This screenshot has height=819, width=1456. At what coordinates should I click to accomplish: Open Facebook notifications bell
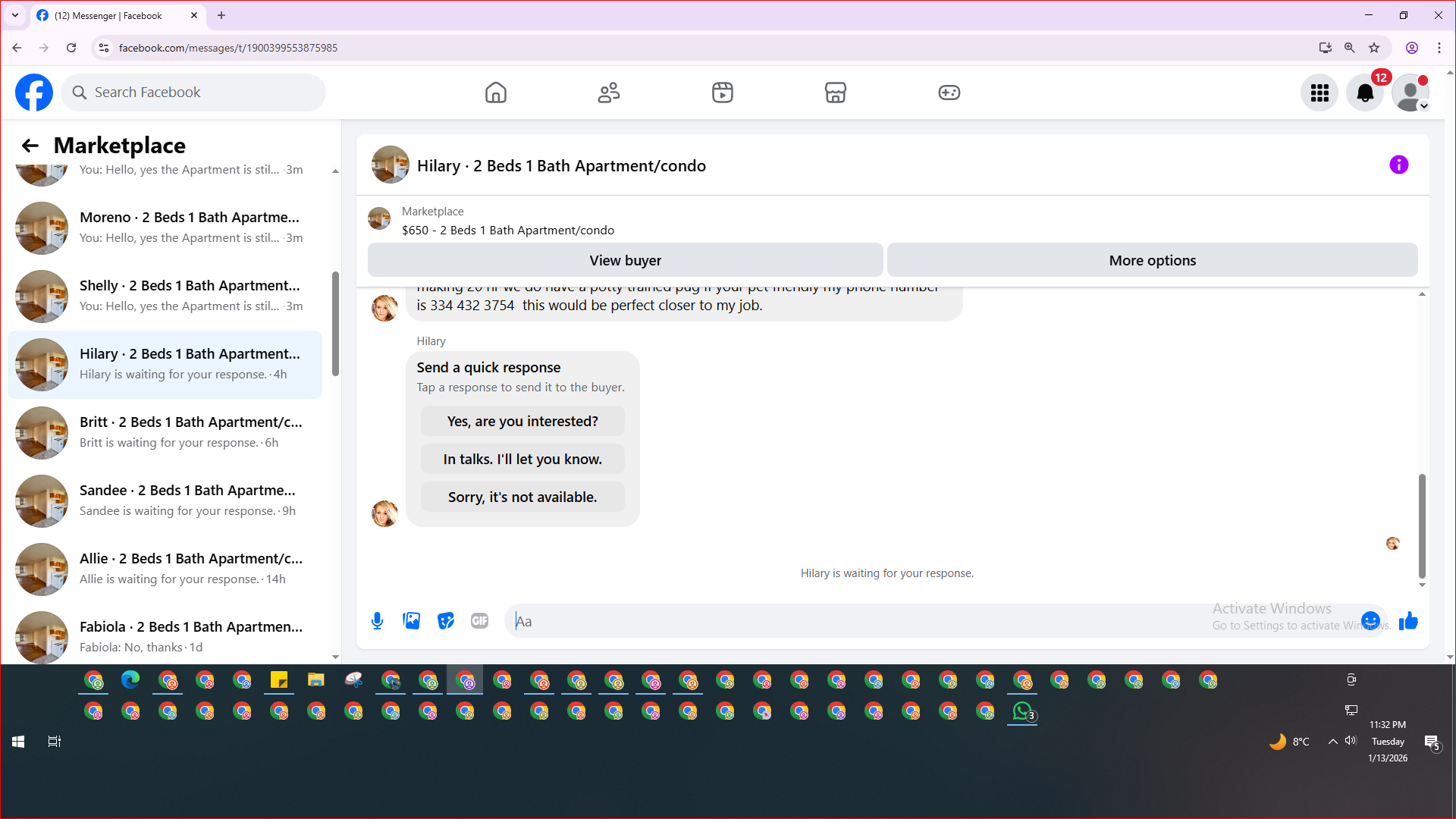click(x=1364, y=93)
